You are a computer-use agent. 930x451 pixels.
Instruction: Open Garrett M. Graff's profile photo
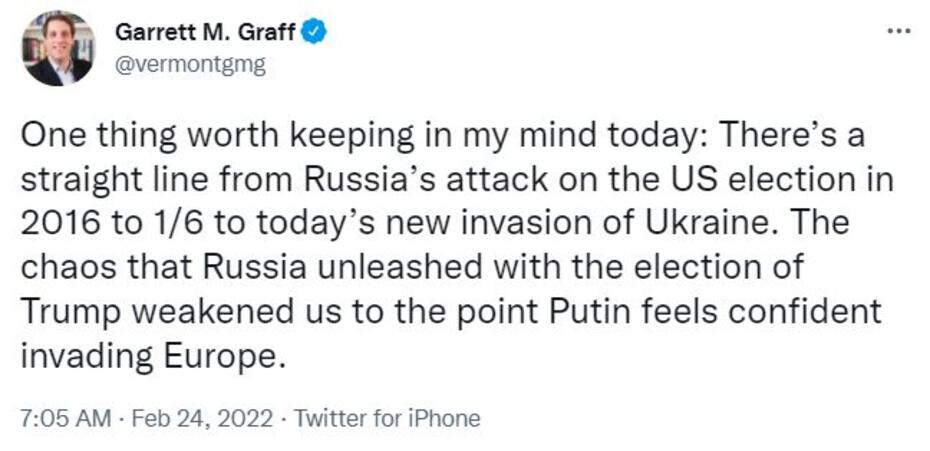pyautogui.click(x=59, y=48)
